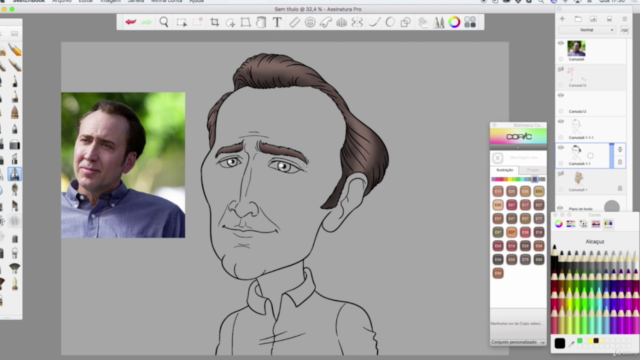The image size is (640, 360).
Task: Open the image palettes tab in Cores
Action: click(596, 224)
